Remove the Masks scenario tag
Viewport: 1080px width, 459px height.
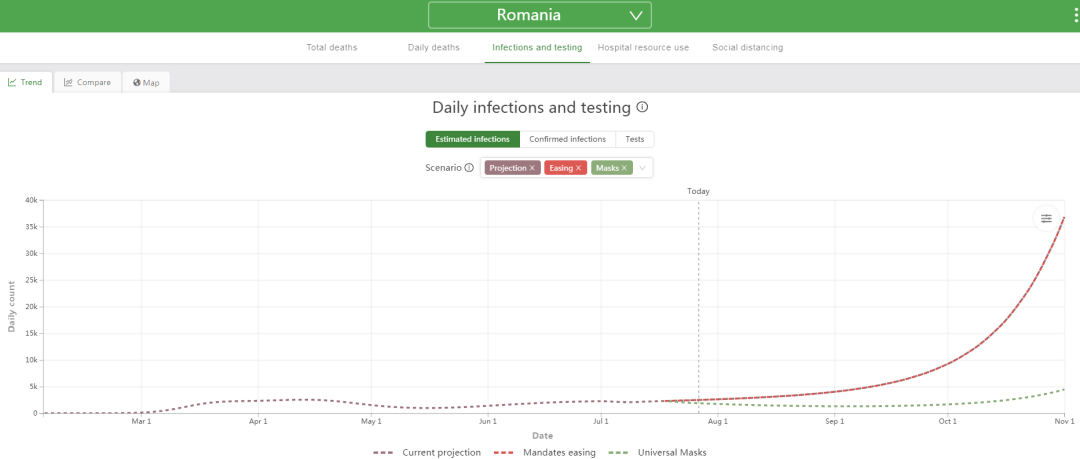point(624,168)
